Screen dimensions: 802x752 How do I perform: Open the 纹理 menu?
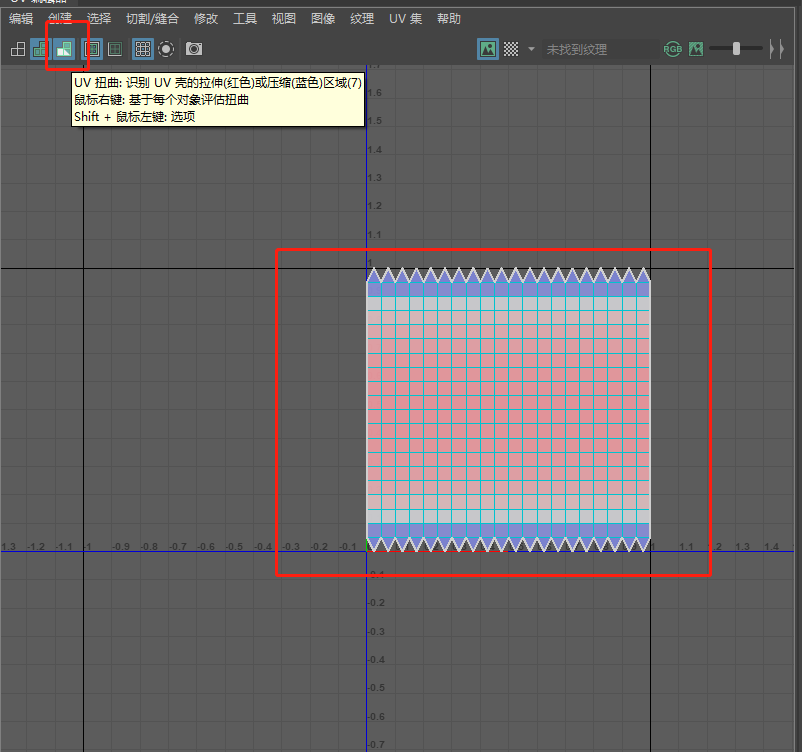coord(362,19)
